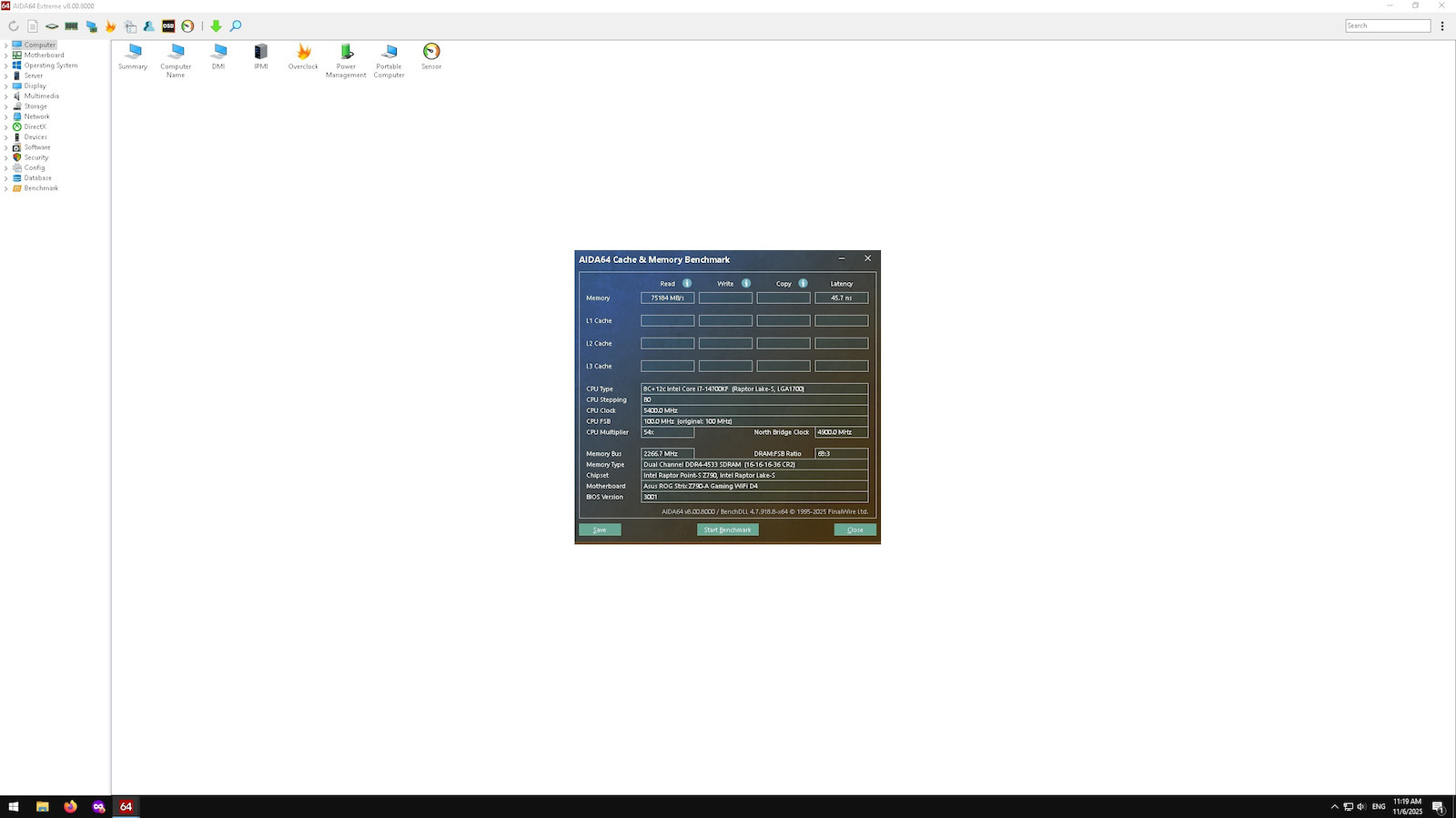
Task: Expand the Motherboard tree node
Action: [x=5, y=56]
